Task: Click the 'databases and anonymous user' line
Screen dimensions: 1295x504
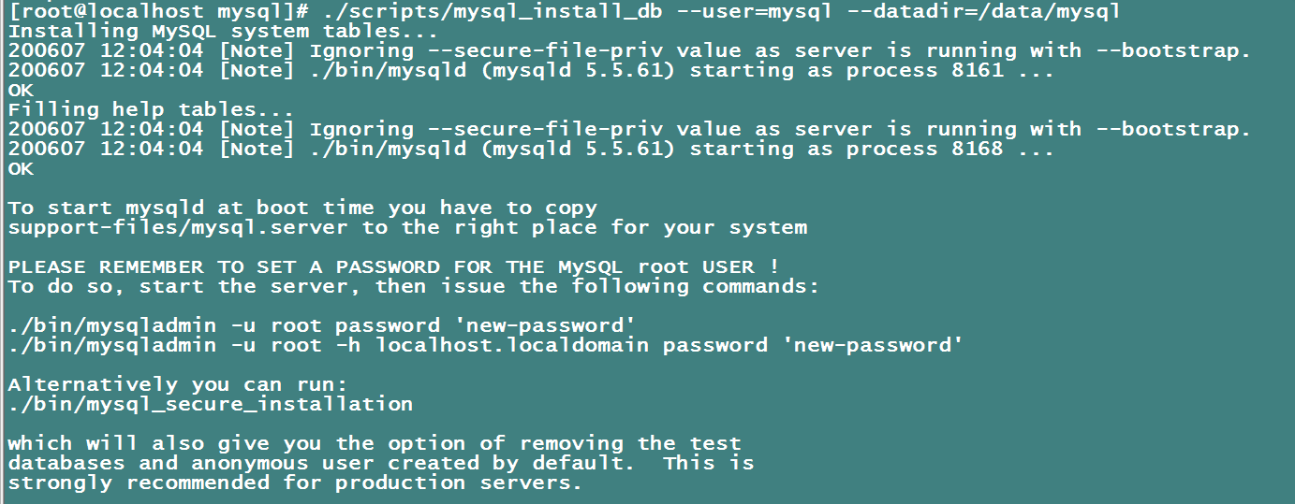Action: pyautogui.click(x=380, y=463)
